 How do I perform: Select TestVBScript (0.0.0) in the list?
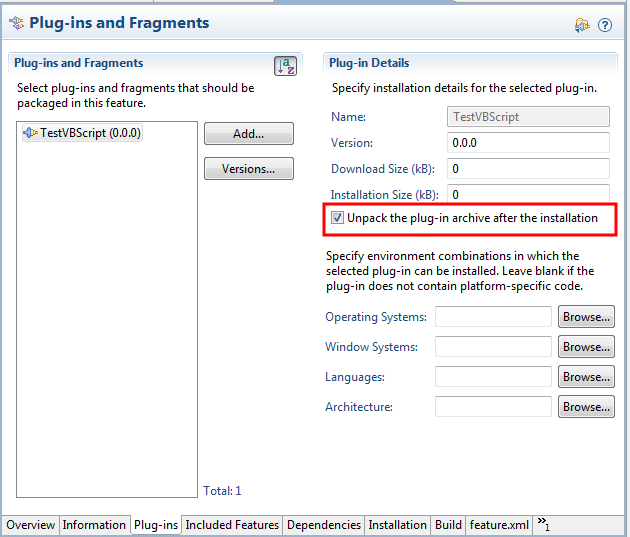[x=90, y=133]
